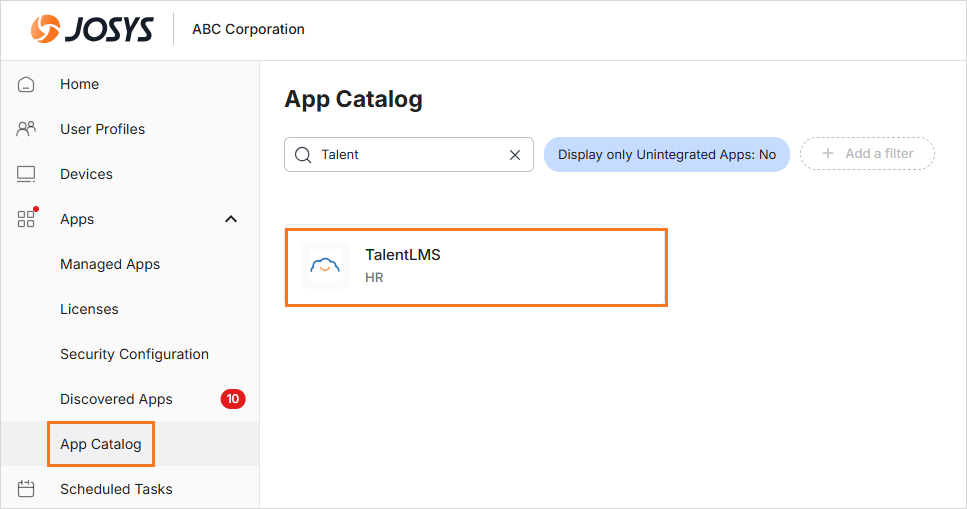Click the Apps grid icon
The height and width of the screenshot is (509, 967).
tap(26, 219)
